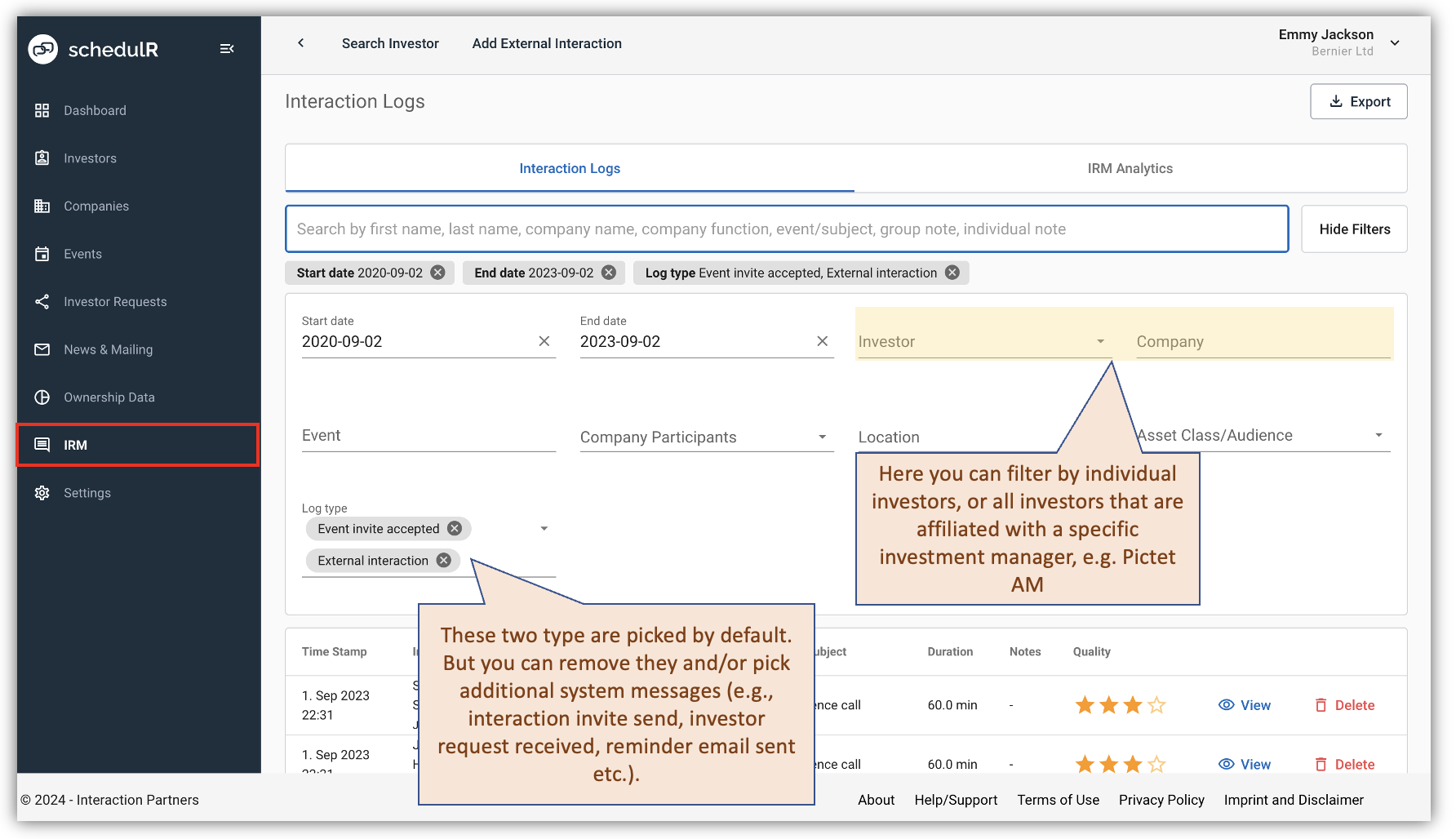The height and width of the screenshot is (839, 1456).
Task: Open Settings via the gear icon
Action: [x=87, y=492]
